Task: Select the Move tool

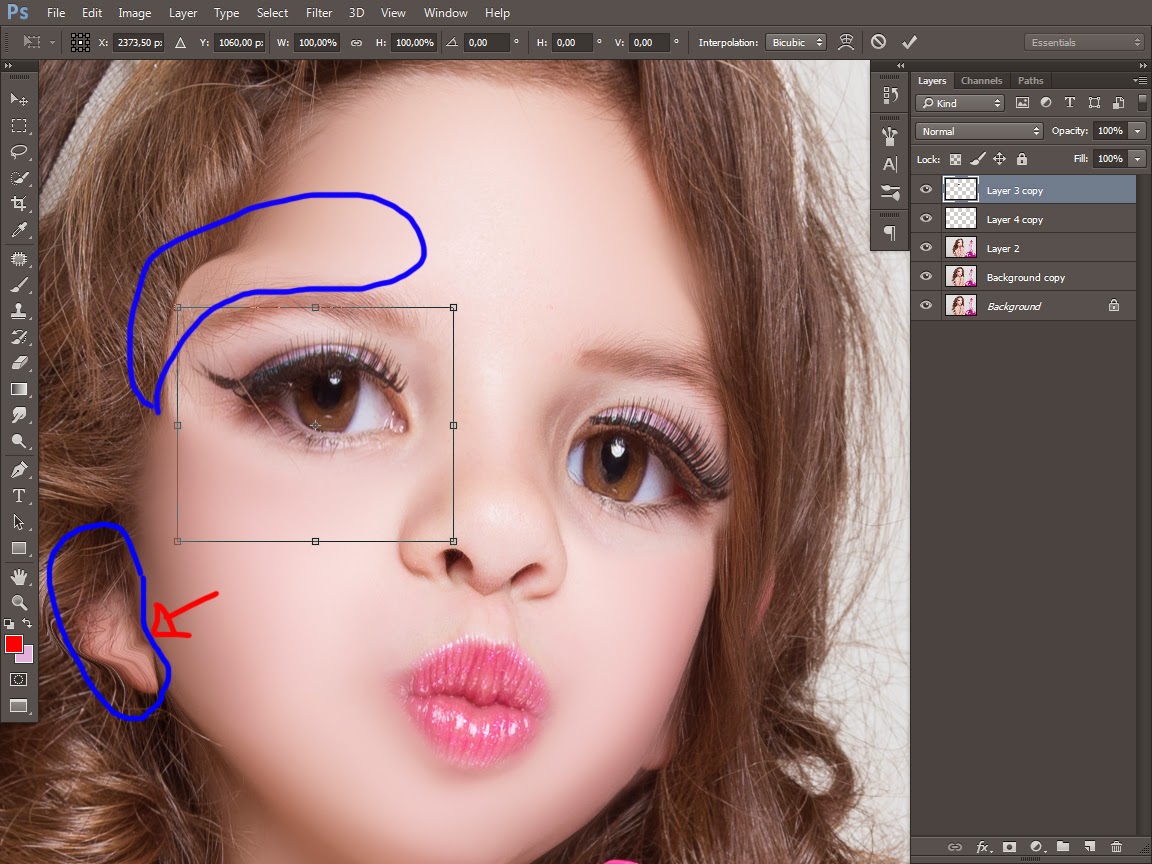Action: pos(19,99)
